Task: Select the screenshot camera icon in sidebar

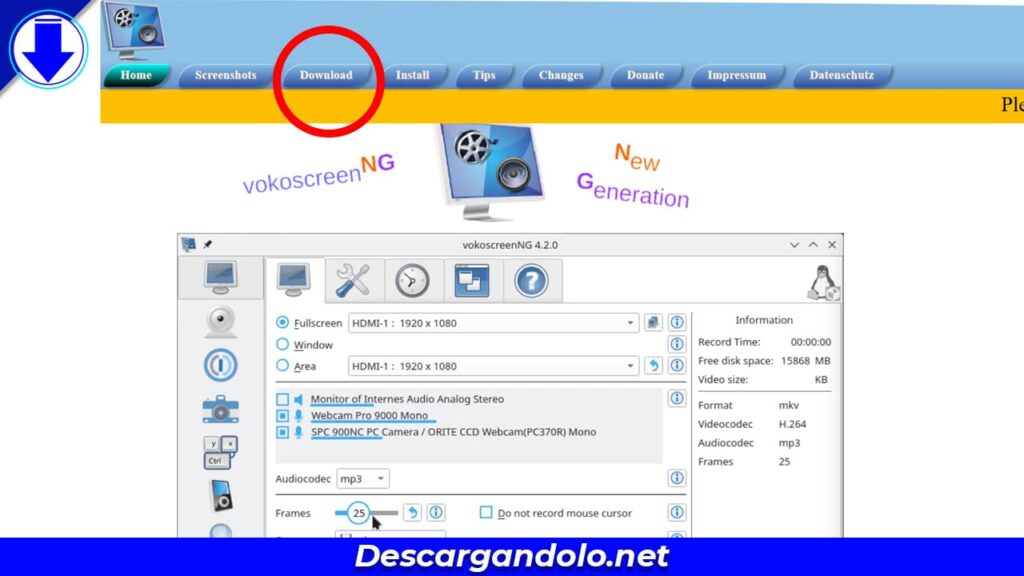Action: coord(221,408)
